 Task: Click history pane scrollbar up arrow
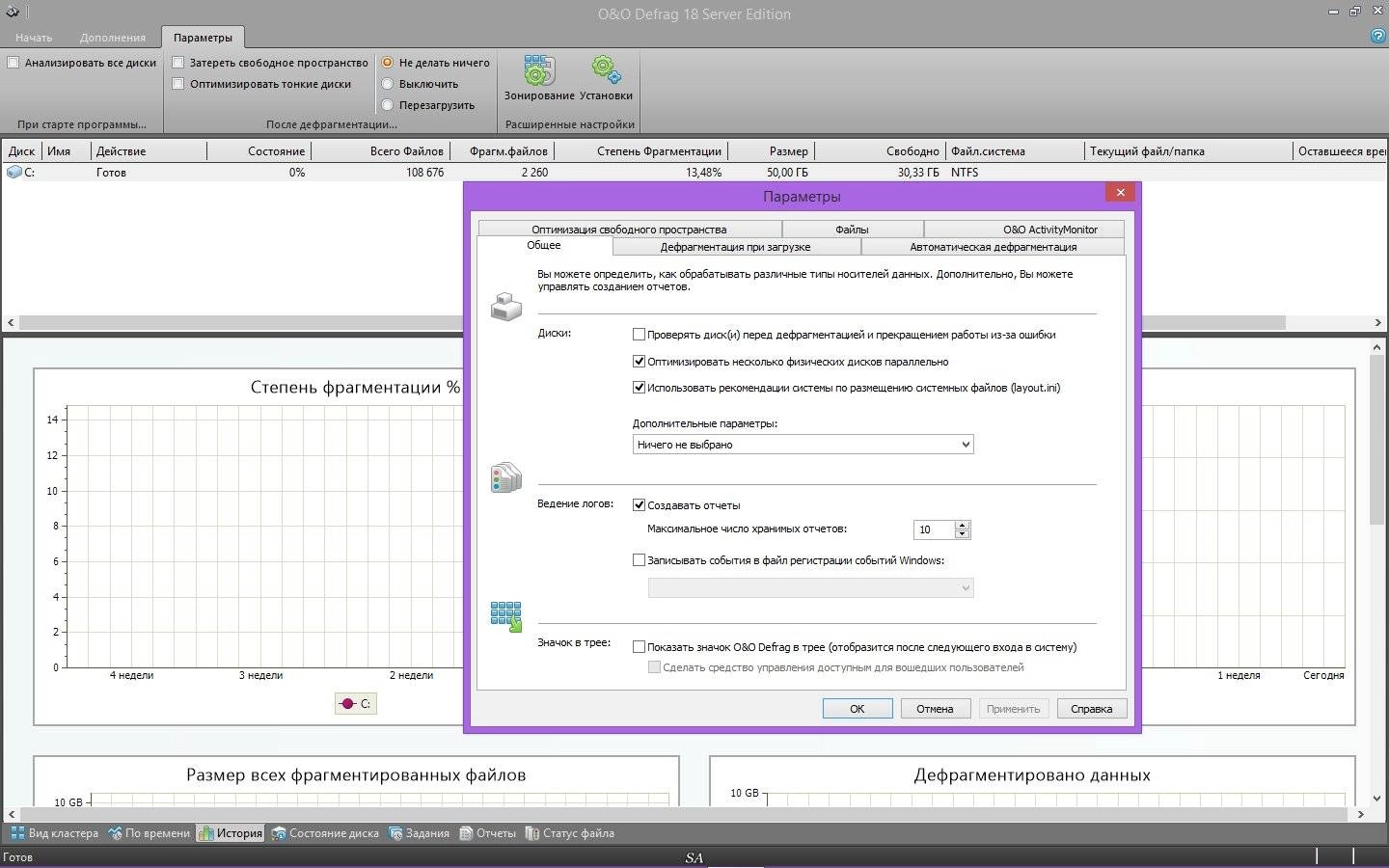pyautogui.click(x=1376, y=346)
